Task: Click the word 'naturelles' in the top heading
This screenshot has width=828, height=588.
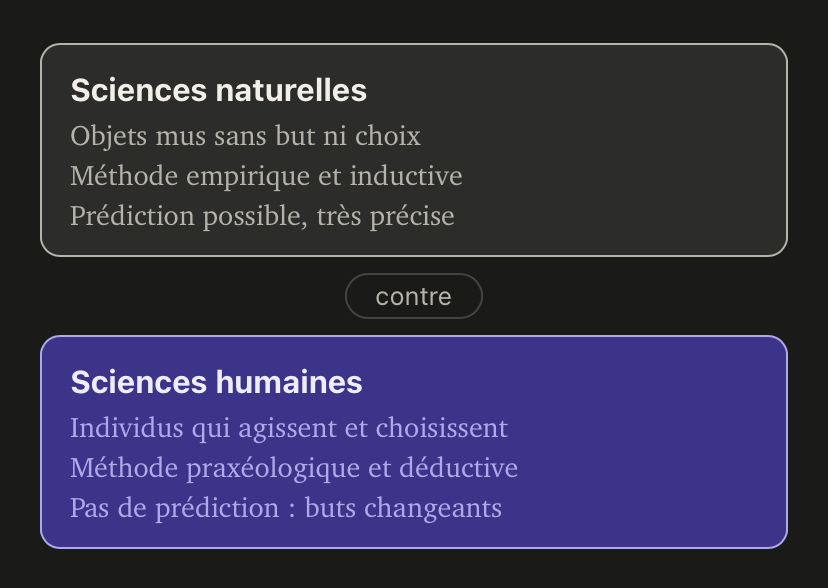Action: [x=291, y=90]
